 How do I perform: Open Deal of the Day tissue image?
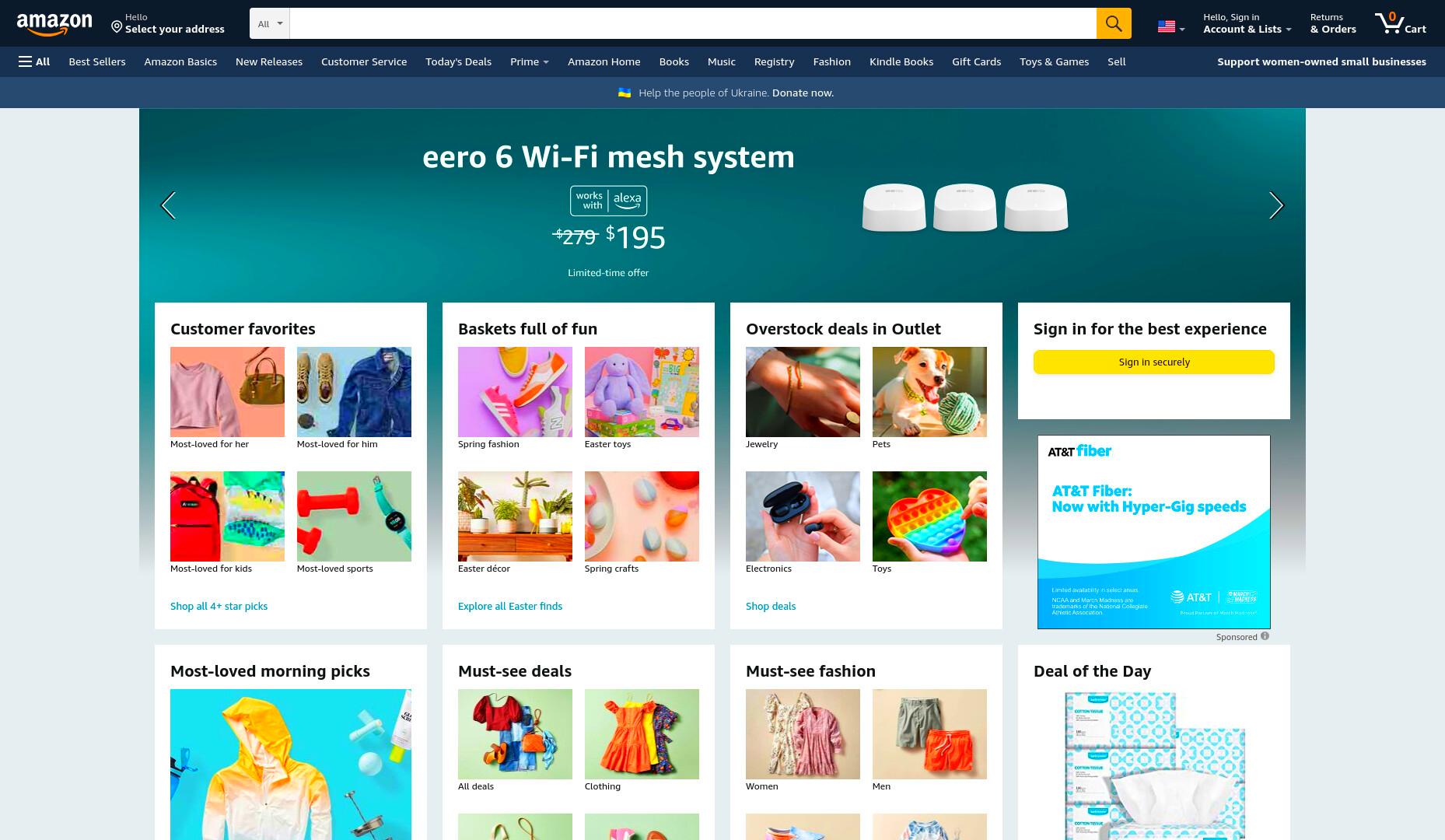(1154, 765)
